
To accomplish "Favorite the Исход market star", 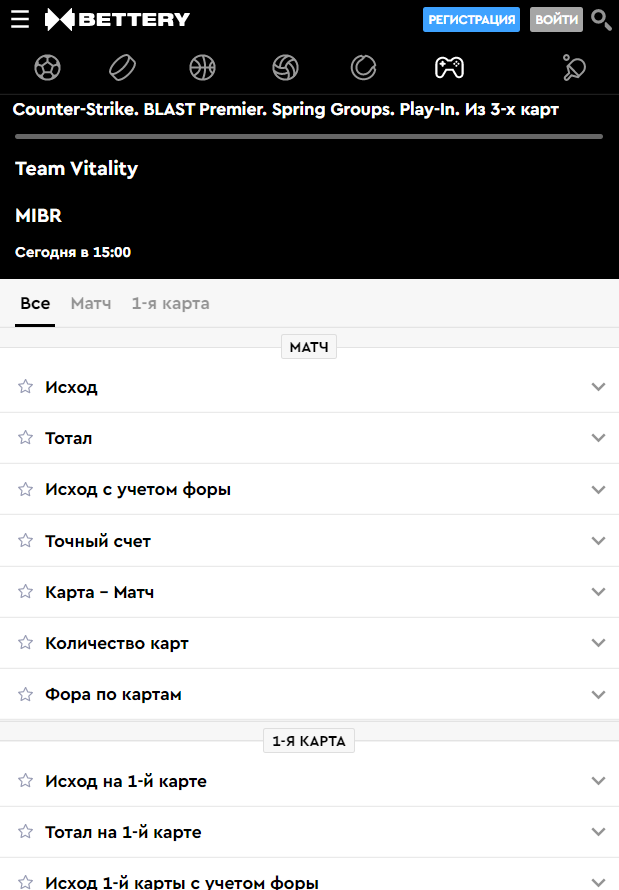I will 26,387.
